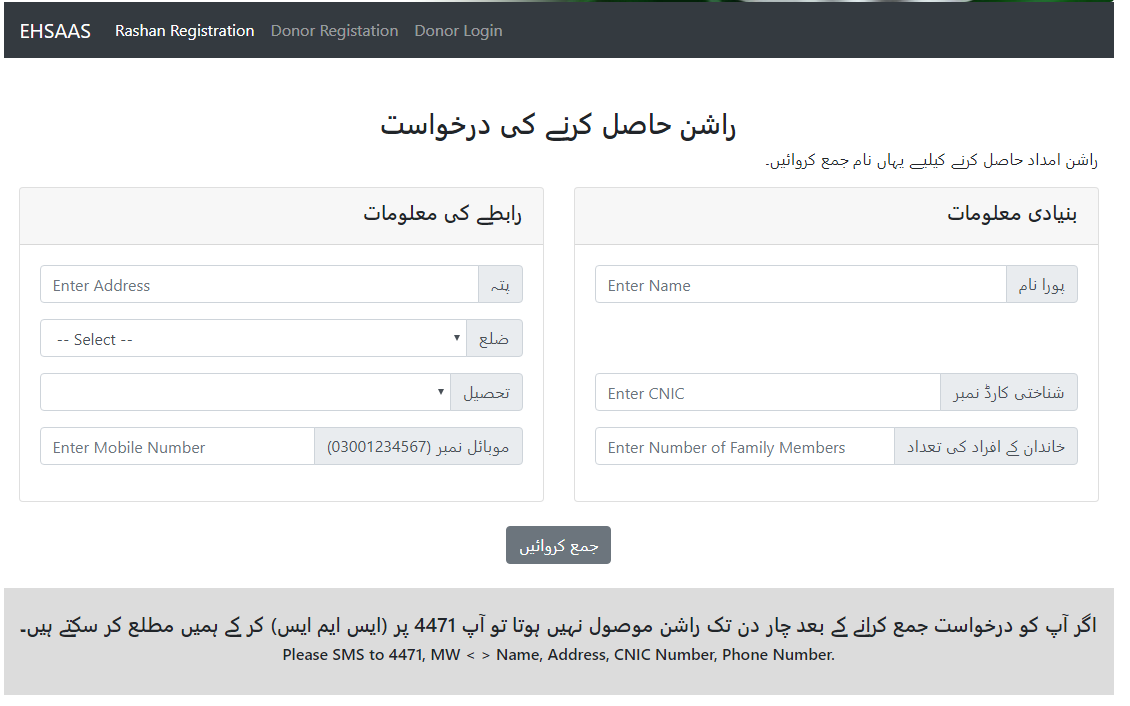This screenshot has width=1130, height=706.
Task: Click the رابطے کی معلومات card header
Action: tap(282, 216)
